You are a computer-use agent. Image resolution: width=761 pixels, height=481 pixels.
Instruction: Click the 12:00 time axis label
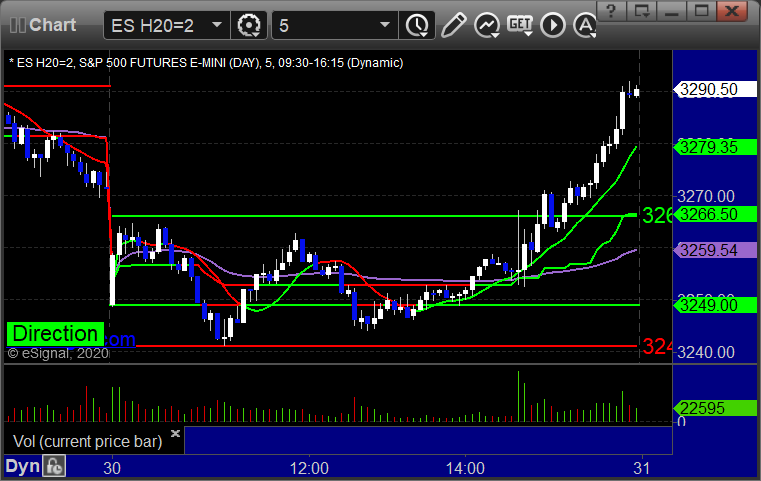pyautogui.click(x=309, y=467)
